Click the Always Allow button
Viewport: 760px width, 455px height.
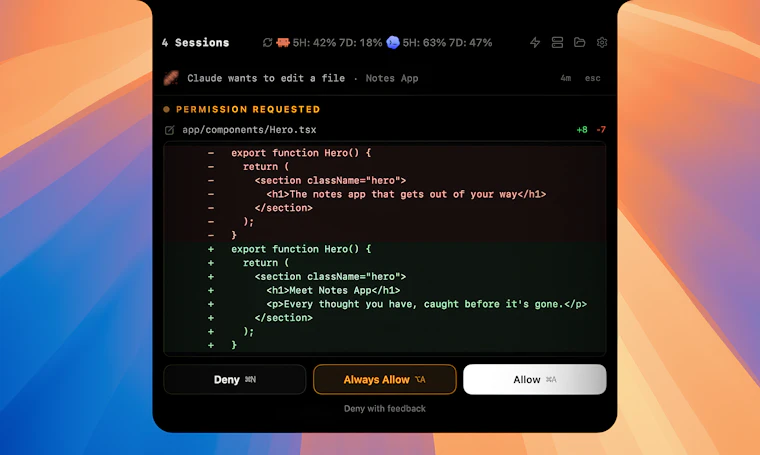click(384, 379)
